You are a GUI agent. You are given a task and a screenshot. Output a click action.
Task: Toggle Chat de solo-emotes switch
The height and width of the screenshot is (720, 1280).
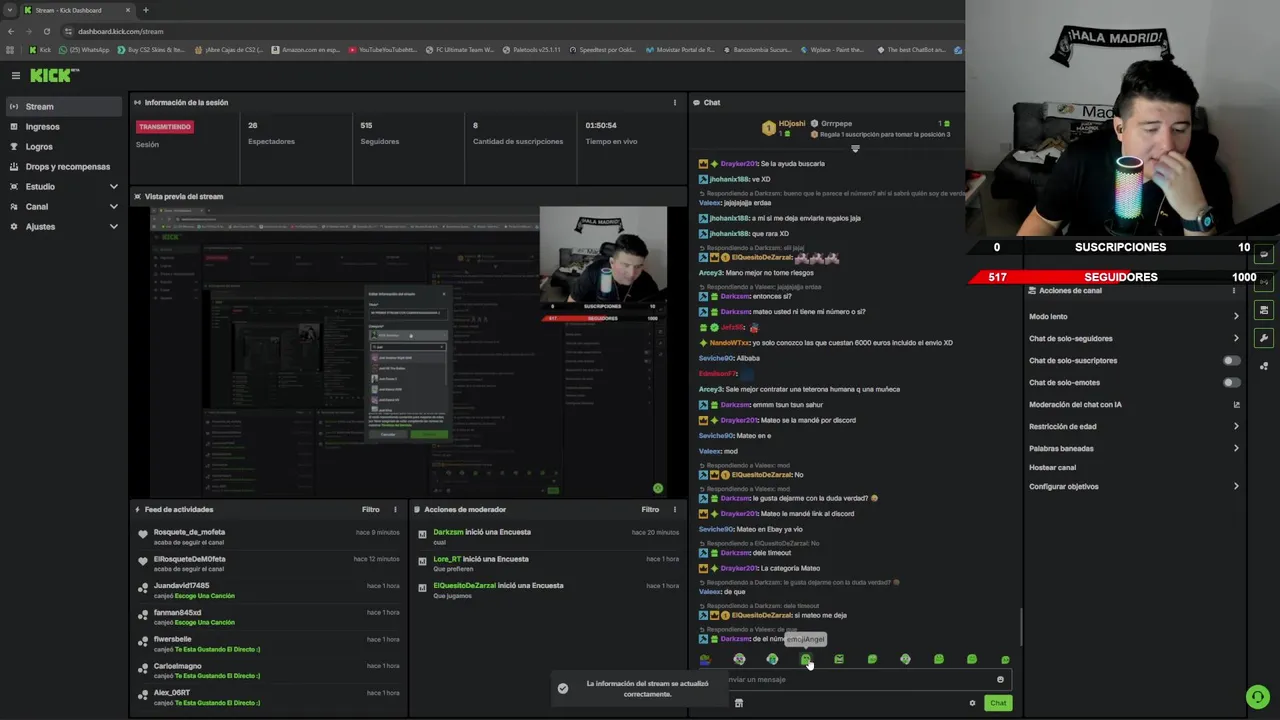pos(1232,383)
